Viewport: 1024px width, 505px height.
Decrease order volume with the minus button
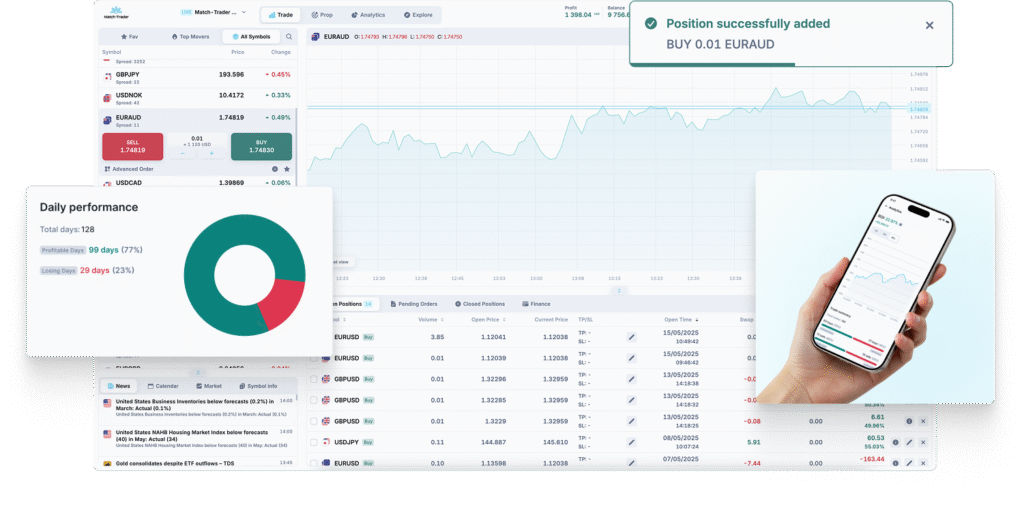point(183,154)
